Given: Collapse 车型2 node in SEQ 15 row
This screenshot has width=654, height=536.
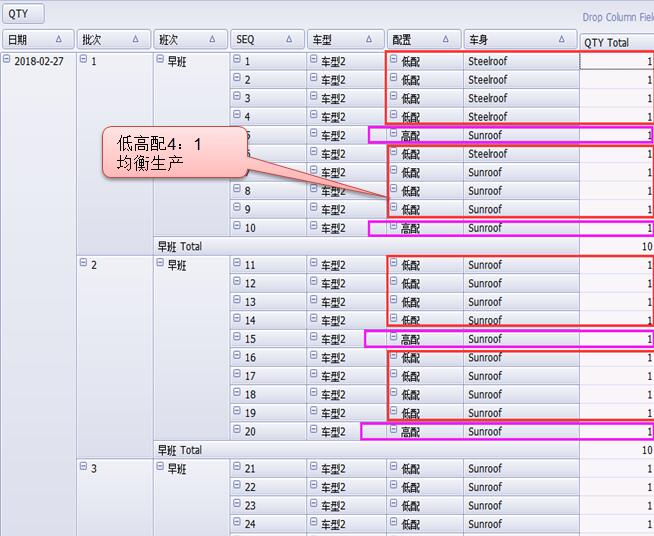Looking at the screenshot, I should [314, 338].
